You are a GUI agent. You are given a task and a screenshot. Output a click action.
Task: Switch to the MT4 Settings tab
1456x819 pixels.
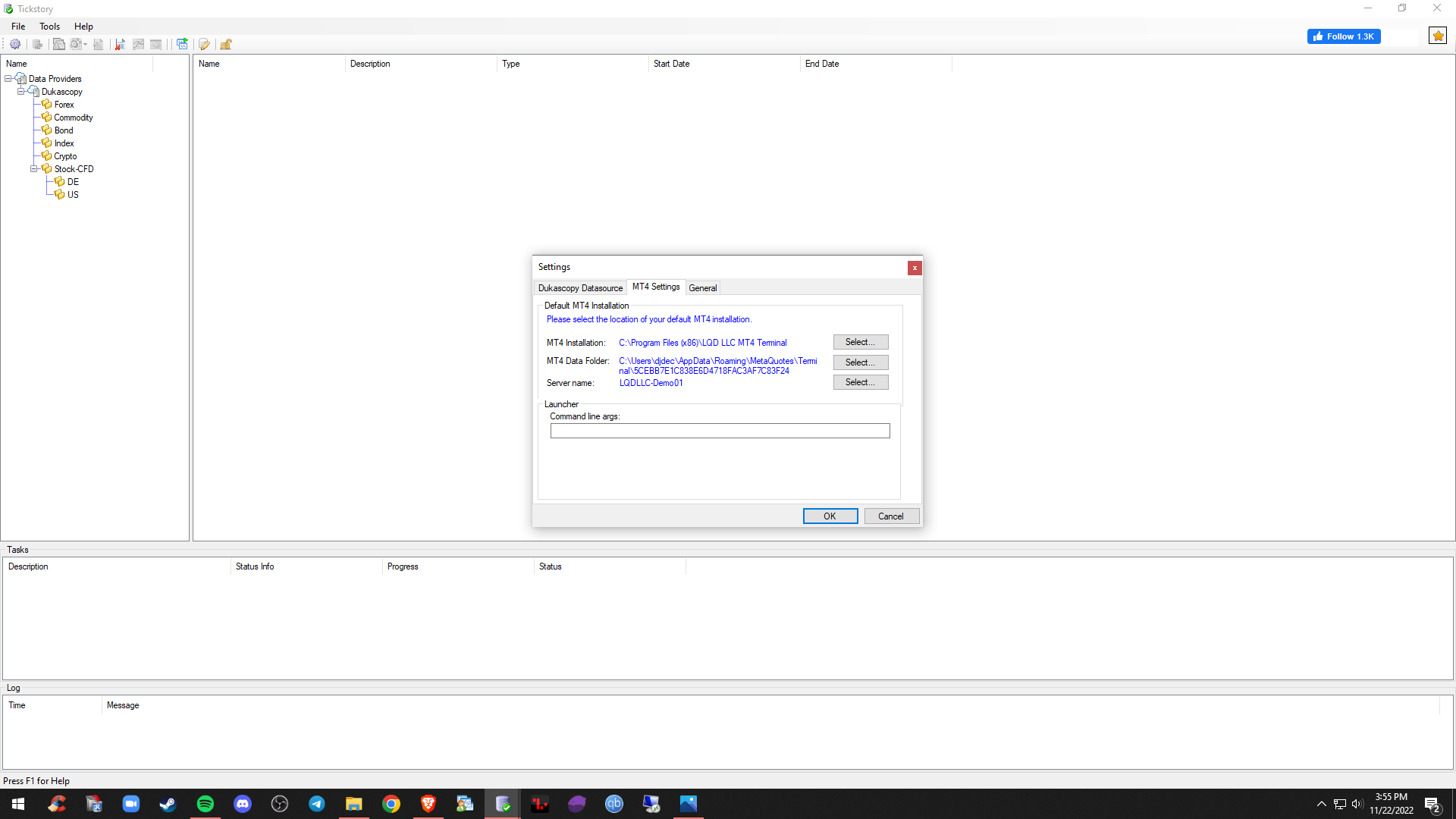pos(656,287)
